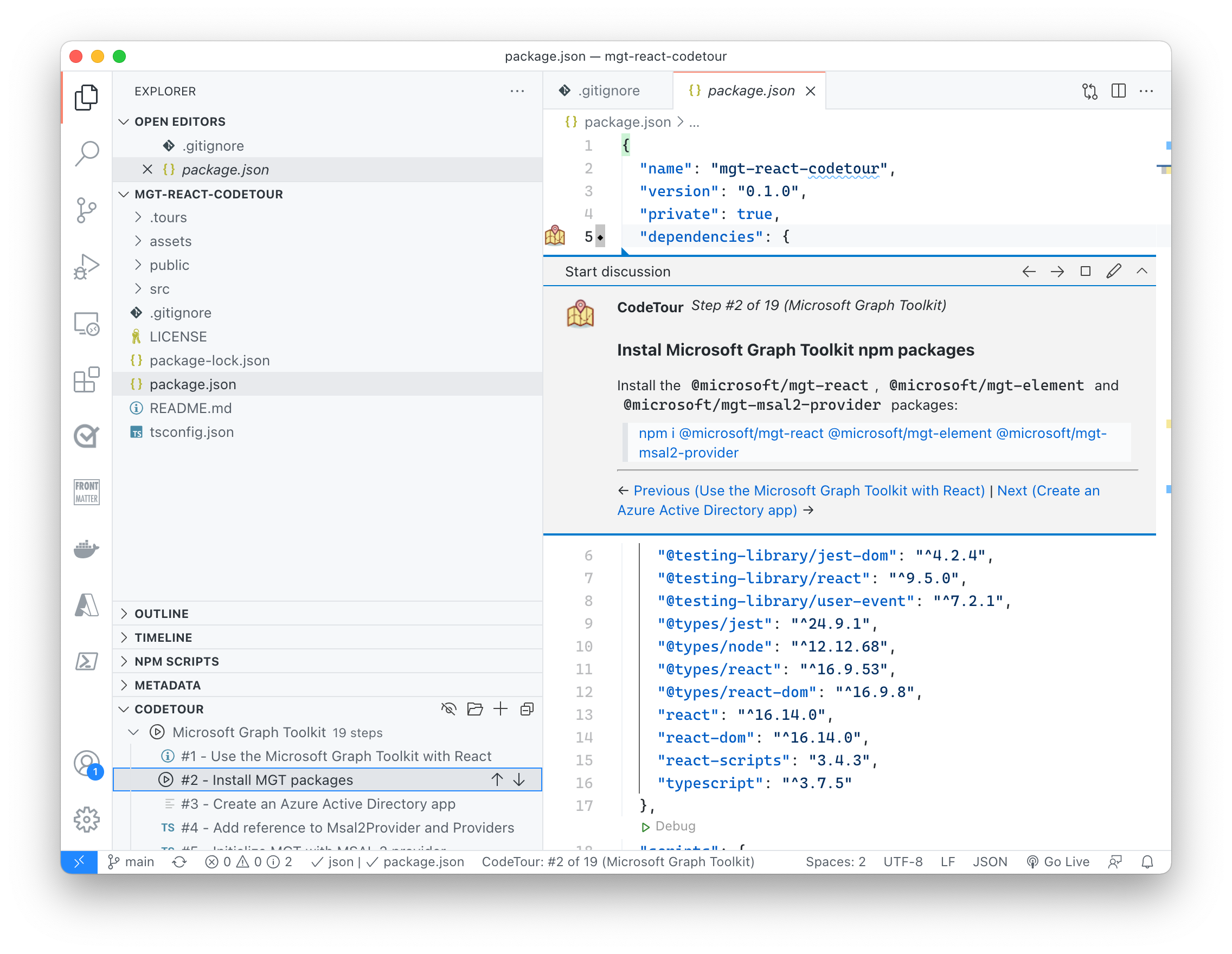Image resolution: width=1232 pixels, height=954 pixels.
Task: Click the Debug code lens in package.json
Action: (x=675, y=826)
